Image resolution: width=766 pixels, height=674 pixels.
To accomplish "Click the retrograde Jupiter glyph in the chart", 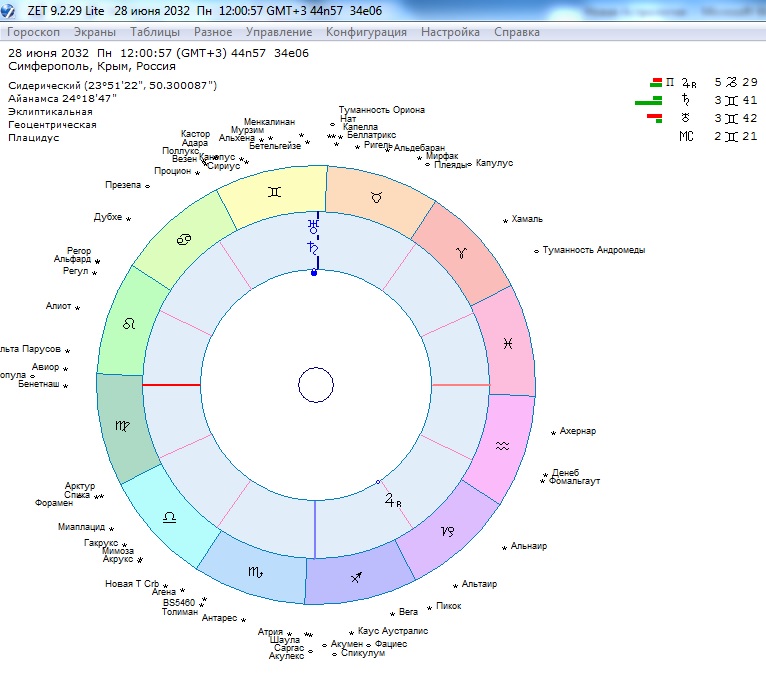I will pyautogui.click(x=392, y=501).
